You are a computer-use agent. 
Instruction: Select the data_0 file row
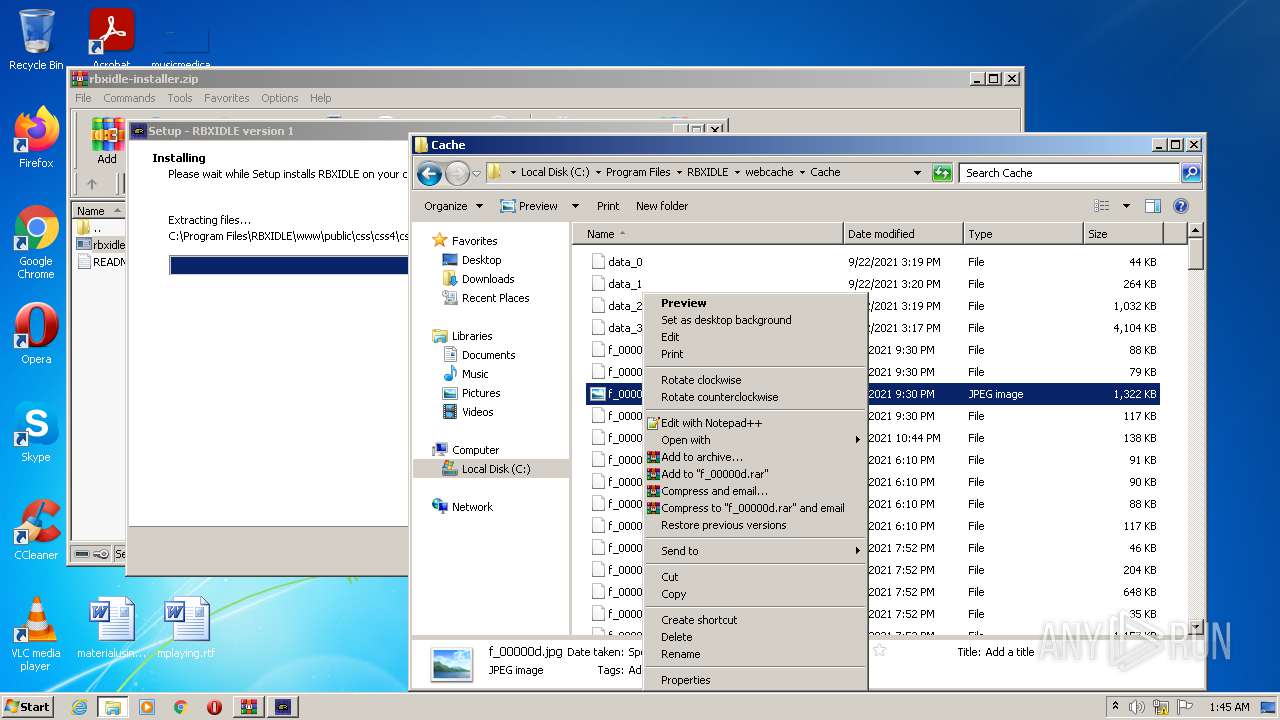click(x=872, y=262)
